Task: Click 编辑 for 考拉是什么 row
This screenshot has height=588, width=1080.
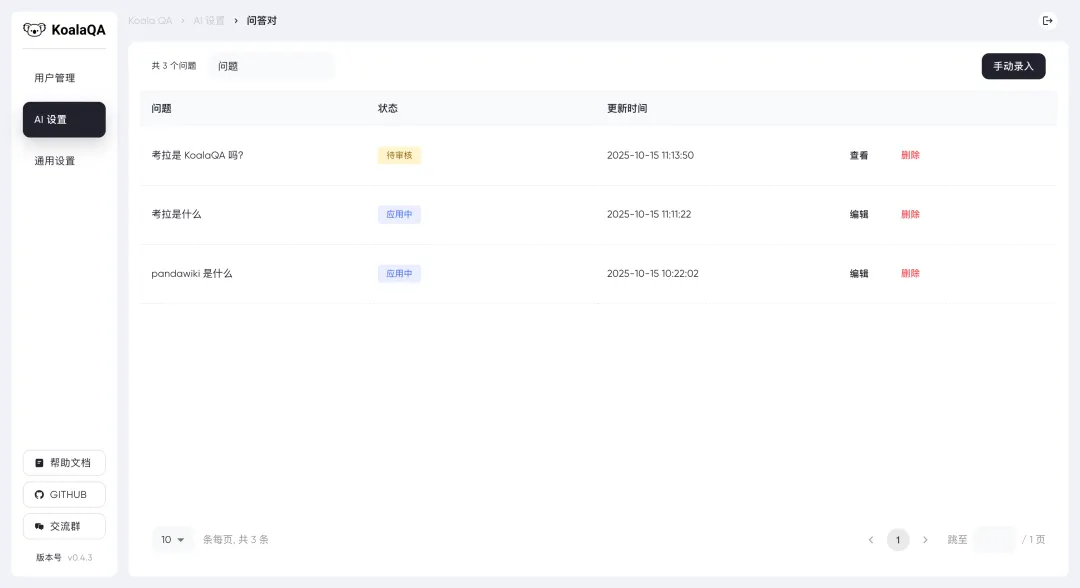Action: [x=859, y=215]
